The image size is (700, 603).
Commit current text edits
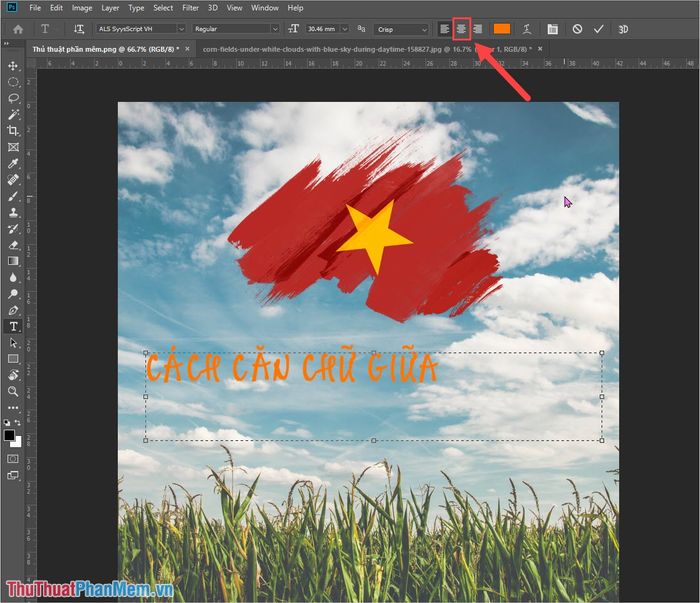pos(599,29)
